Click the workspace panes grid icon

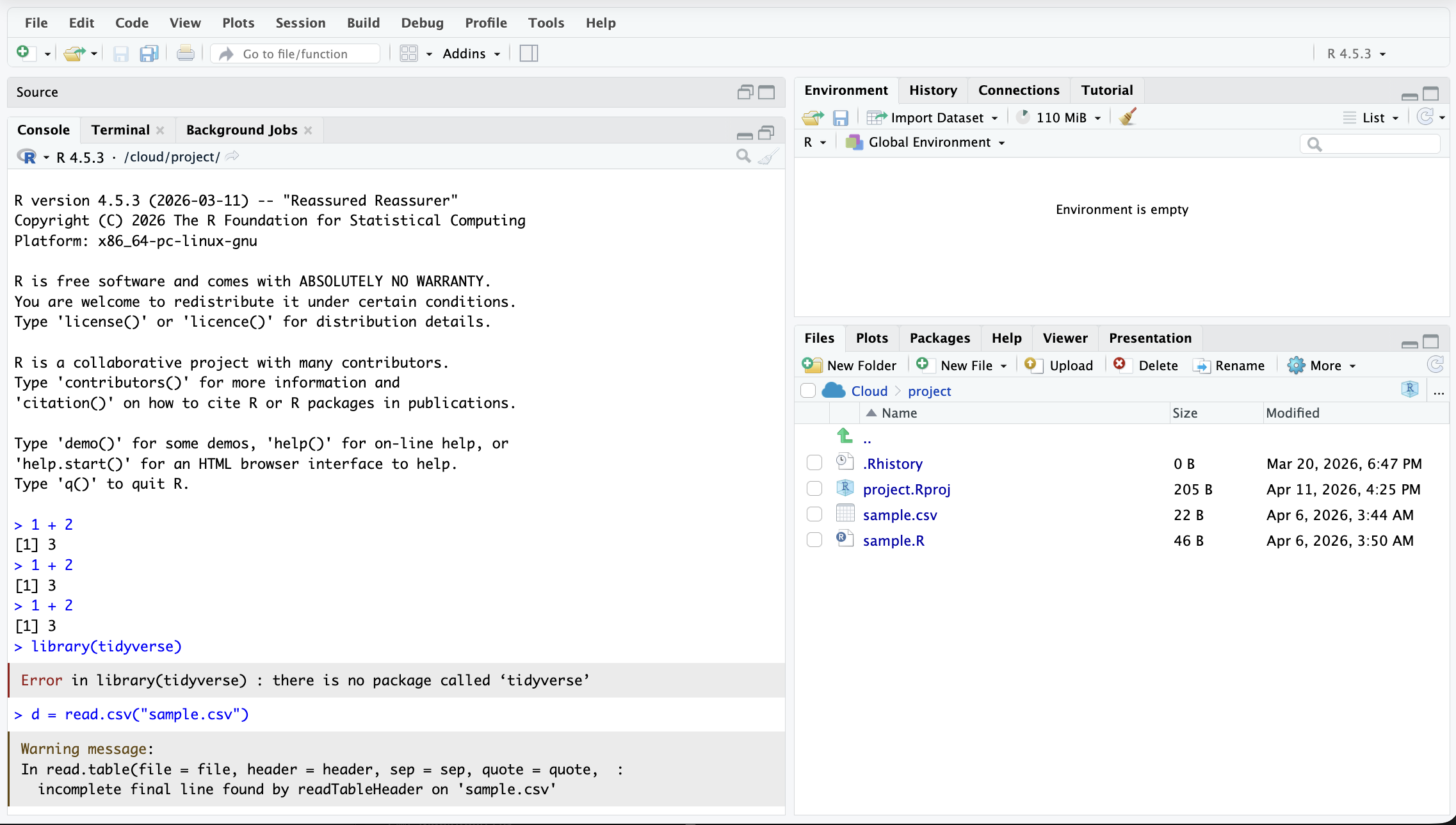408,54
